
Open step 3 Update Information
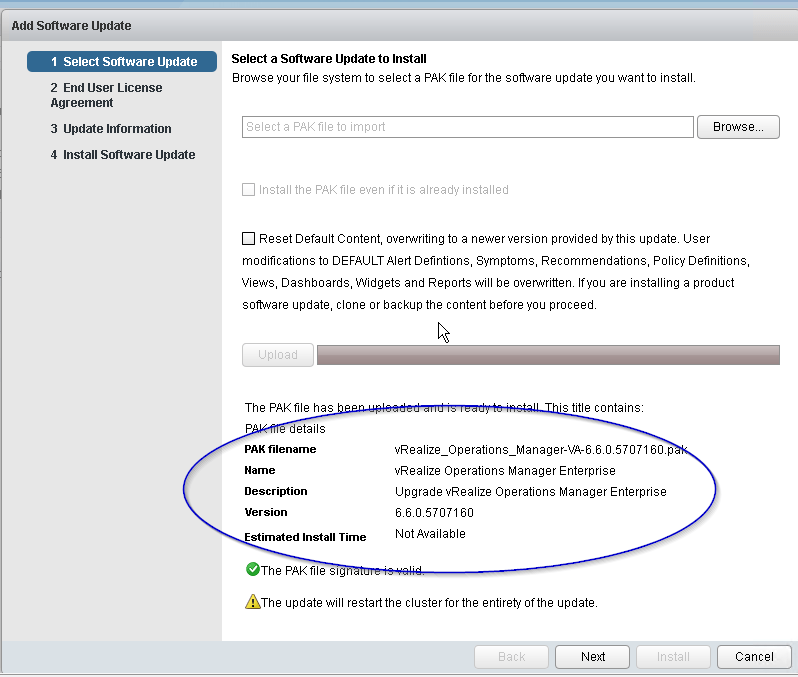[x=111, y=129]
